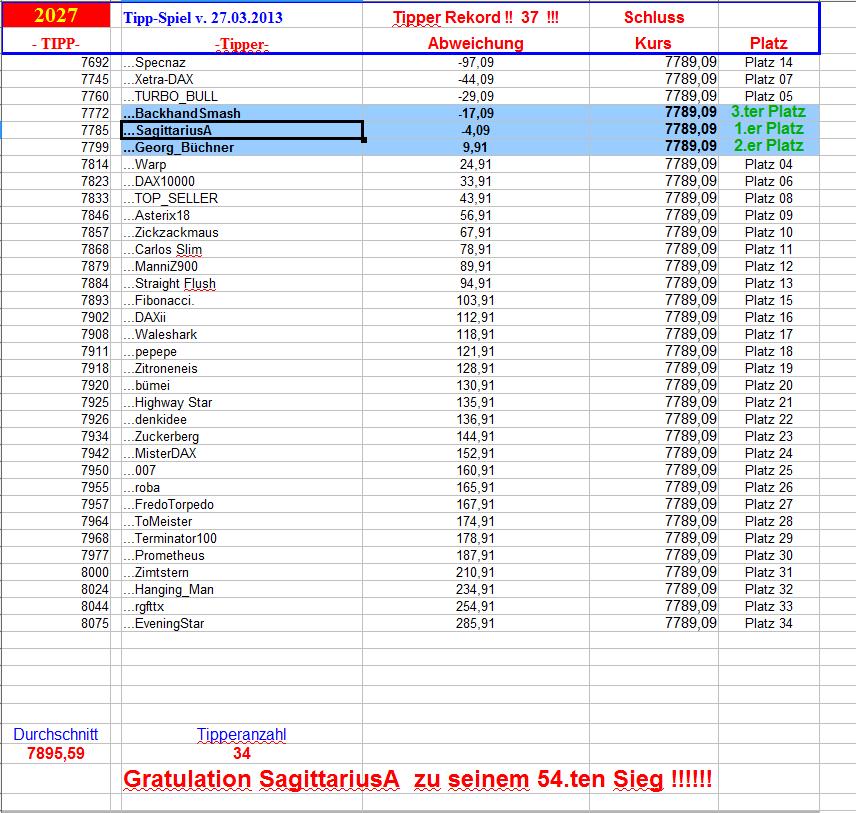The height and width of the screenshot is (813, 856).
Task: Select the '...BackhandSmash' name cell
Action: pyautogui.click(x=241, y=113)
